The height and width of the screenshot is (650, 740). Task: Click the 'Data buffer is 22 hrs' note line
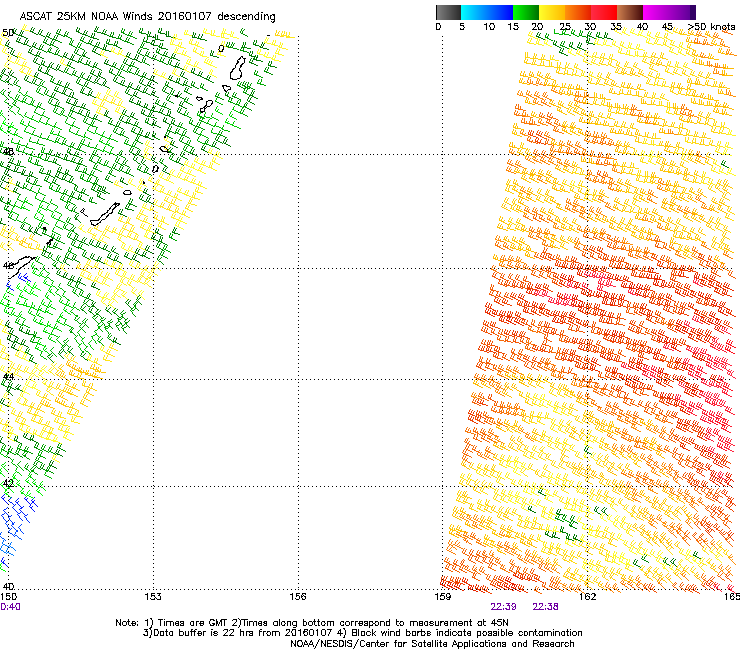tap(362, 633)
